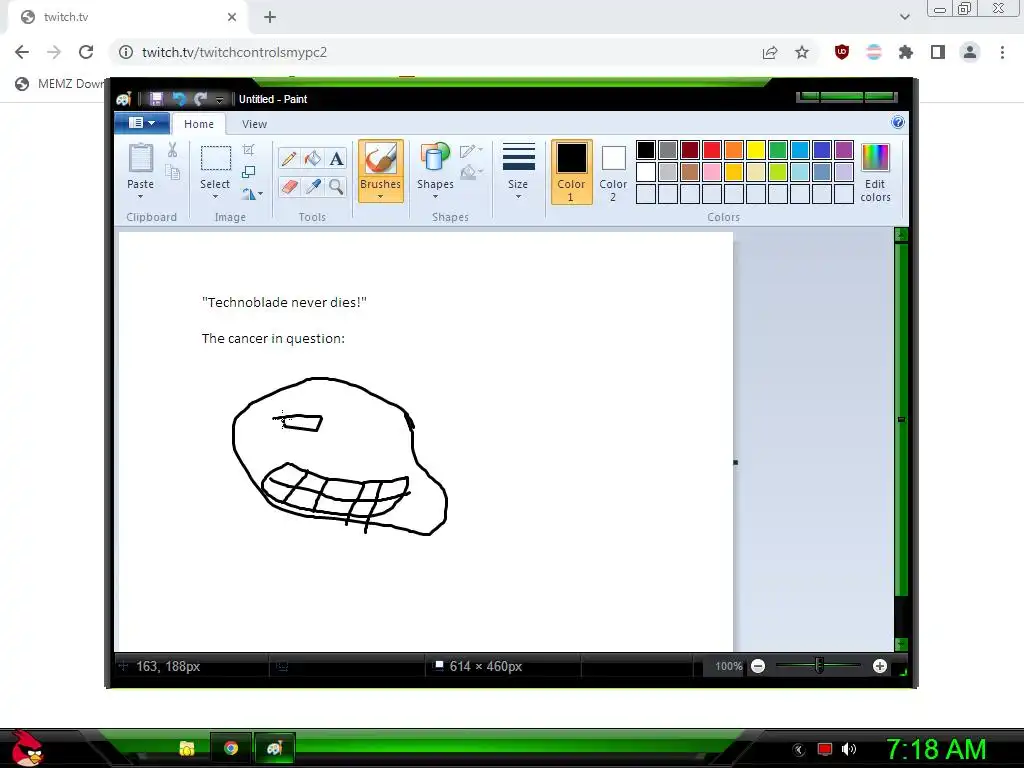The height and width of the screenshot is (768, 1024).
Task: Toggle the Chrome side panel
Action: pyautogui.click(x=938, y=52)
